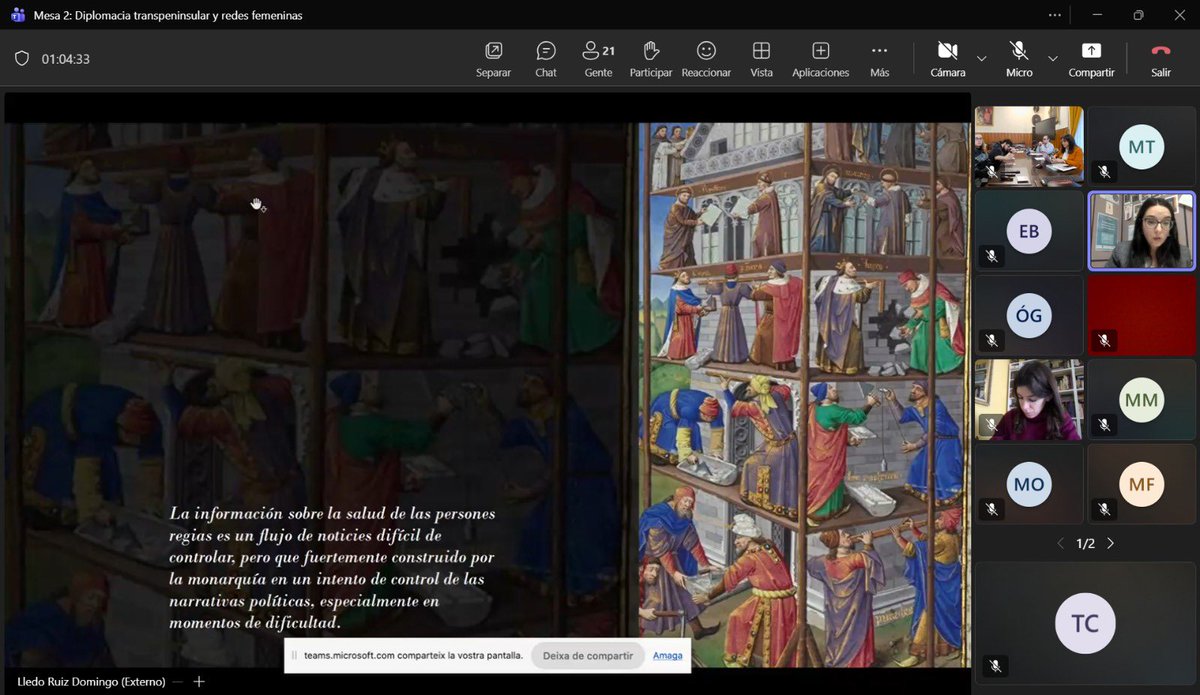Turn on the Cámara

pos(947,59)
